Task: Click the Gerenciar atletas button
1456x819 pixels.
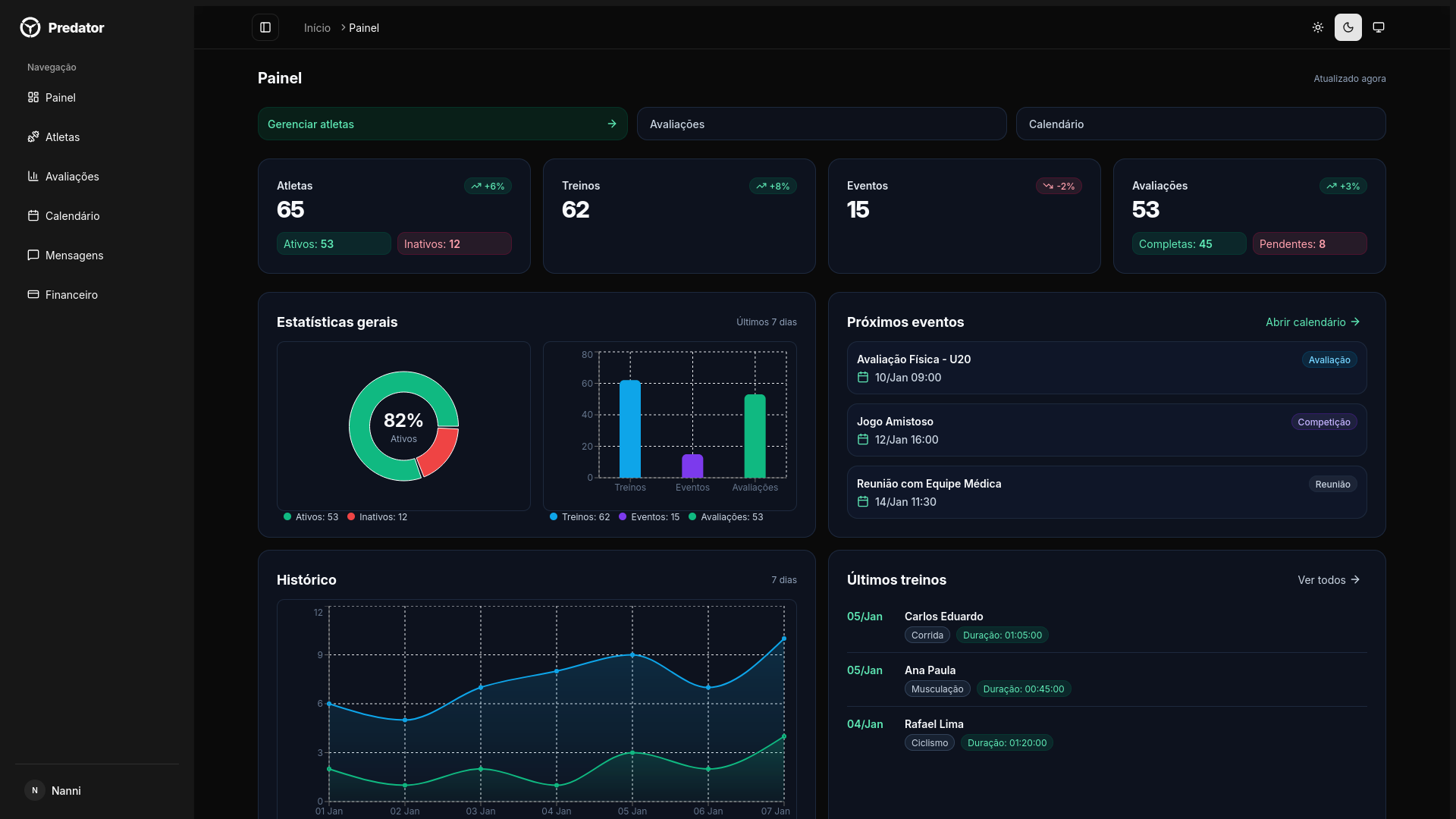Action: pyautogui.click(x=442, y=124)
